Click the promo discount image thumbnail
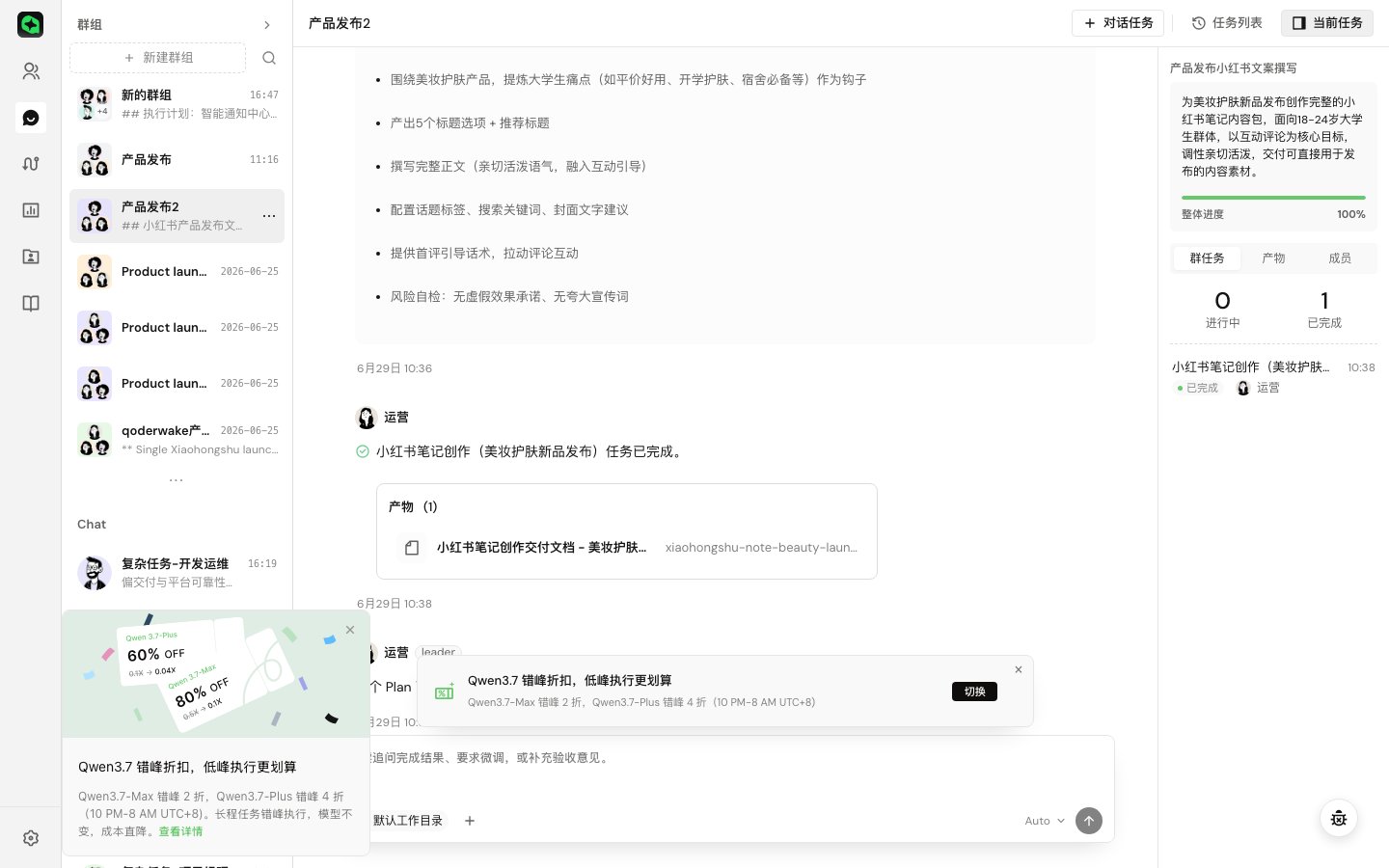 pyautogui.click(x=216, y=674)
